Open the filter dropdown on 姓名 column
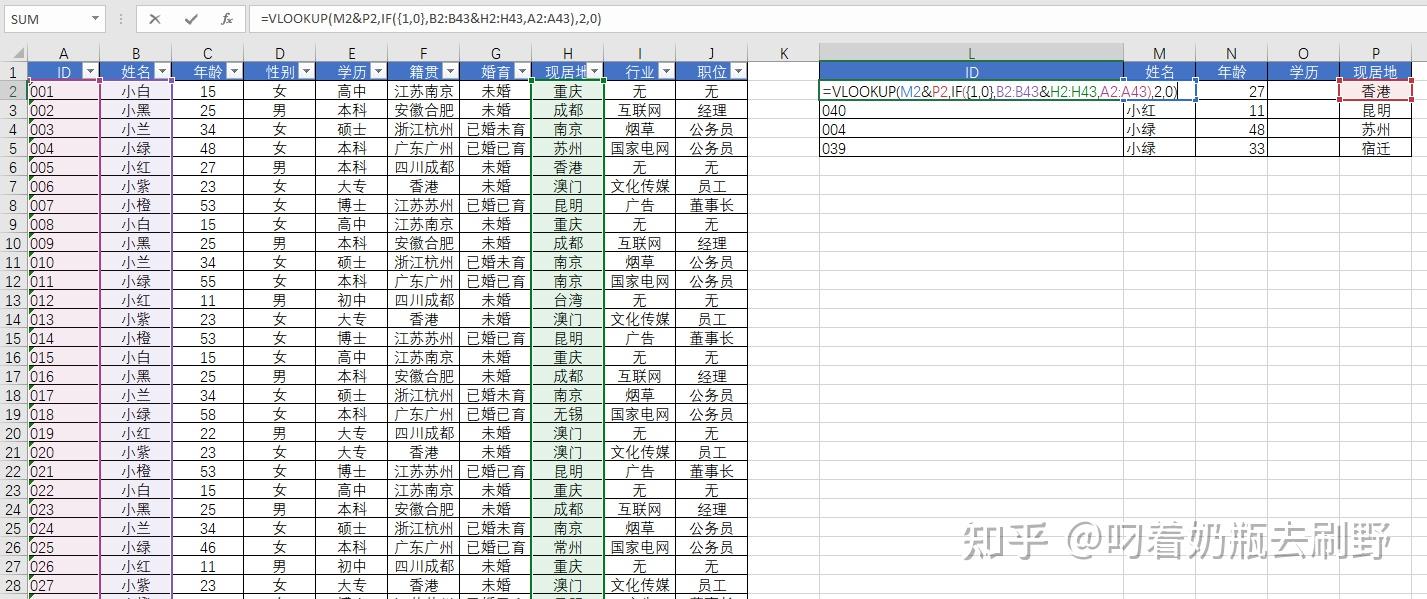The image size is (1427, 599). pyautogui.click(x=162, y=71)
